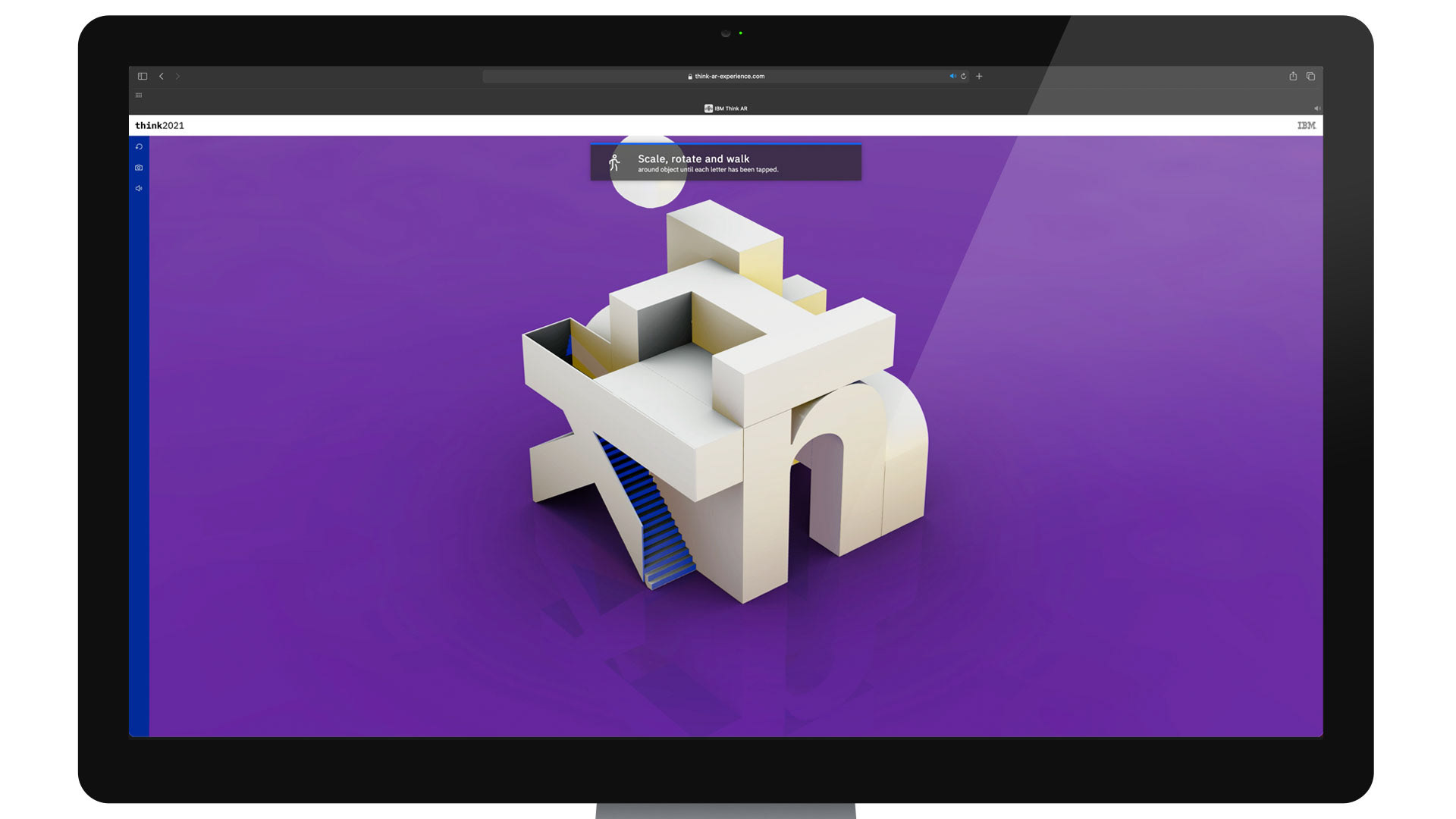The image size is (1456, 819).
Task: Click the reset/rotate icon in blue sidebar
Action: (139, 147)
